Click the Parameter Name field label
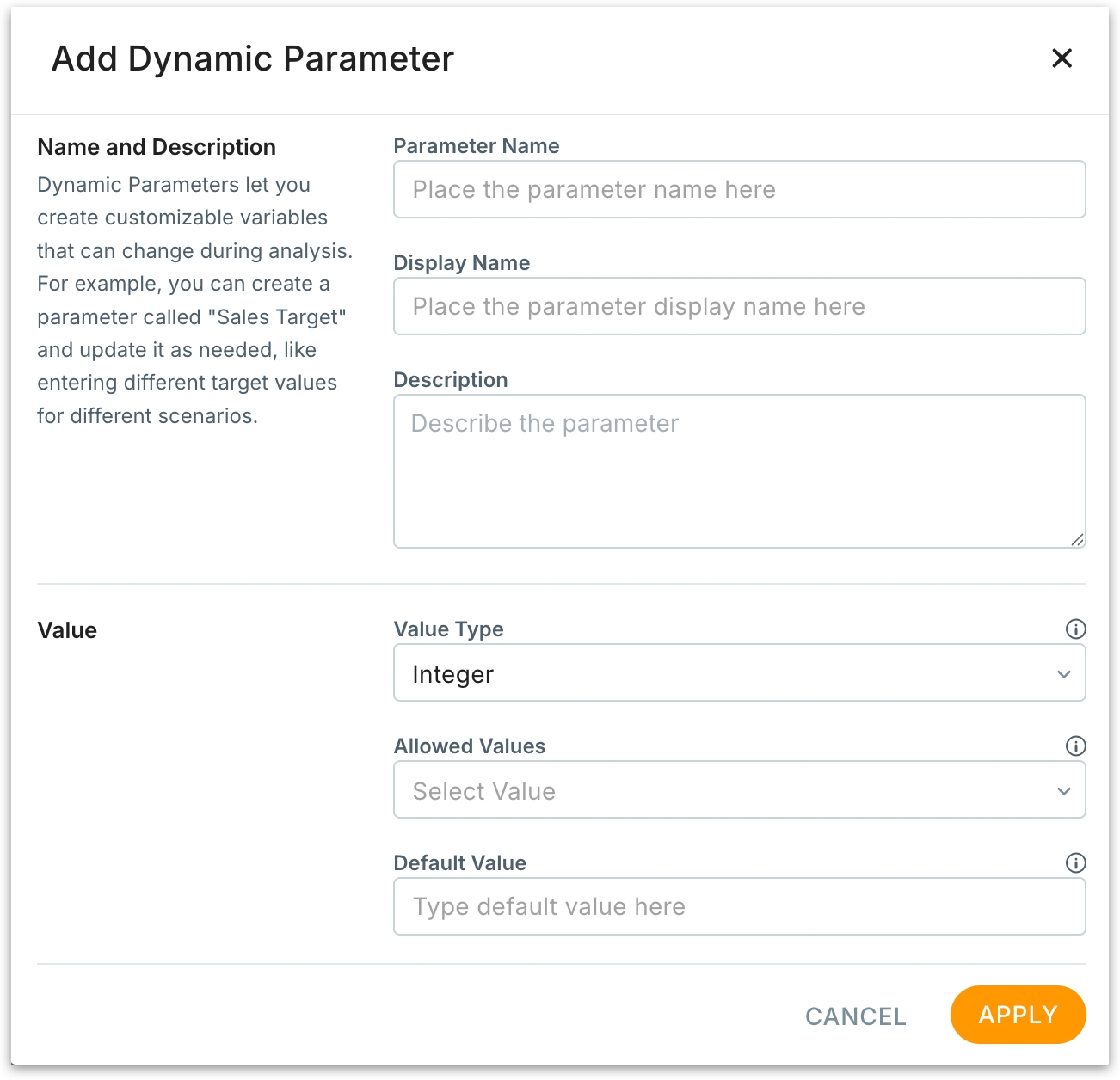Image resolution: width=1120 pixels, height=1080 pixels. point(477,146)
